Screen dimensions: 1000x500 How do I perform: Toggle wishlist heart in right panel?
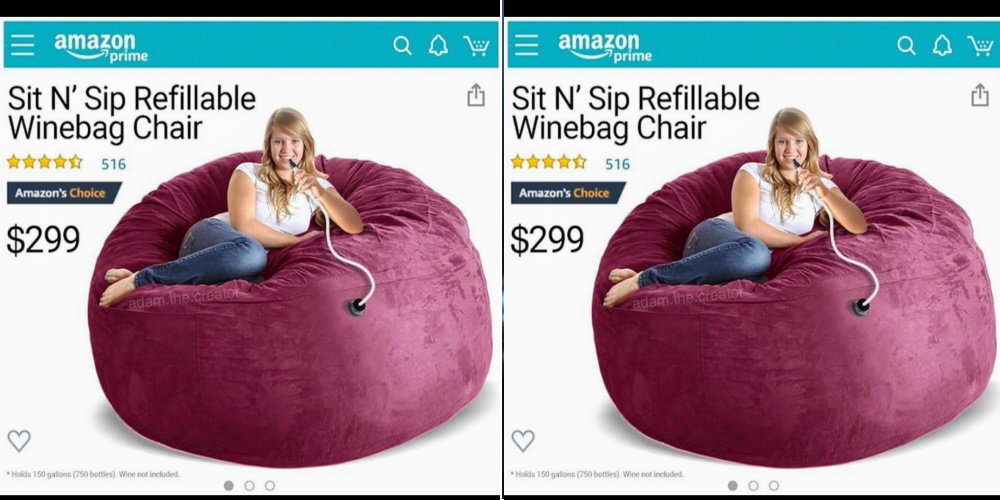click(523, 441)
